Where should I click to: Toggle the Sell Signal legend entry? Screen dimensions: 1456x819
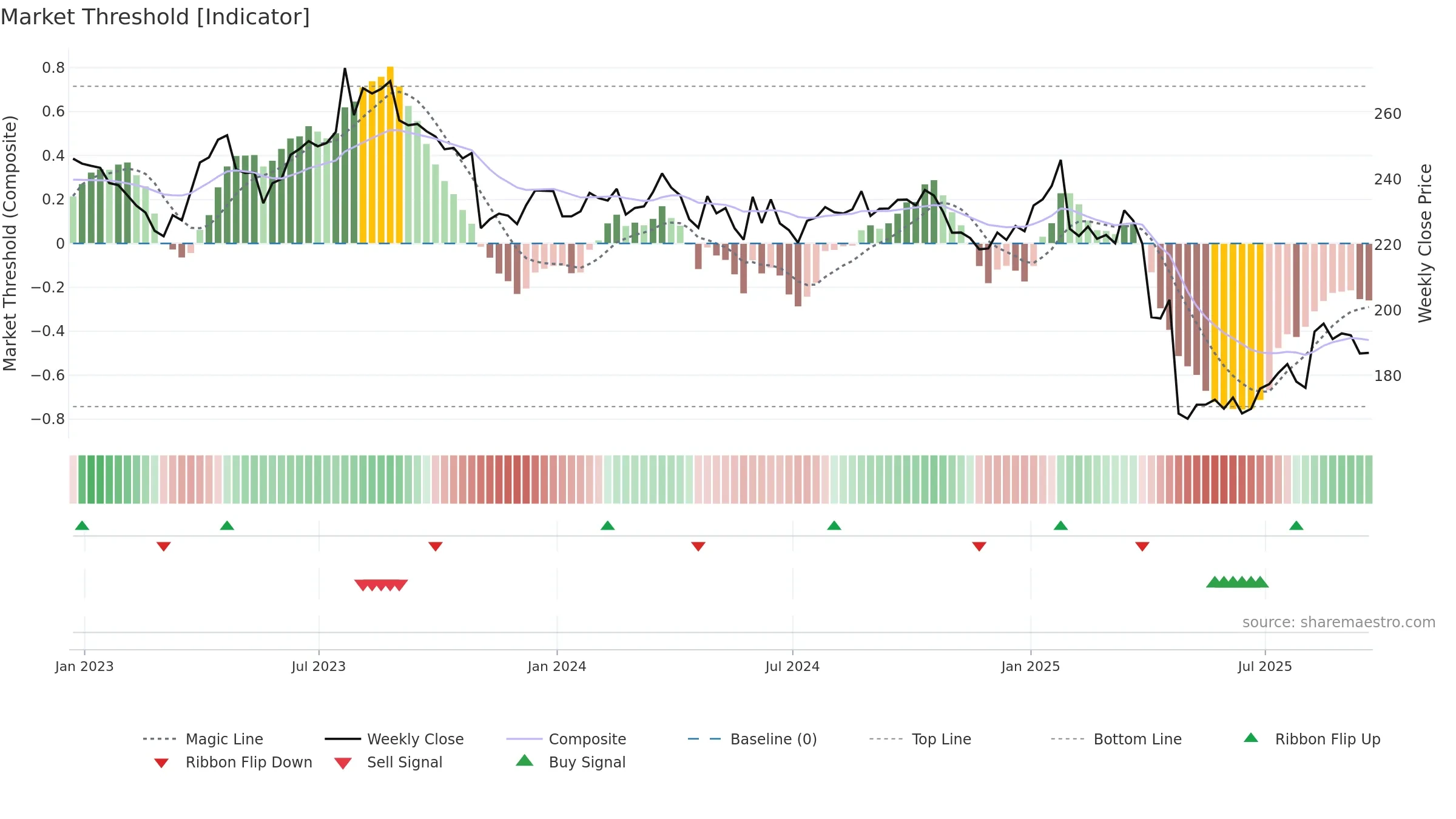click(x=388, y=762)
